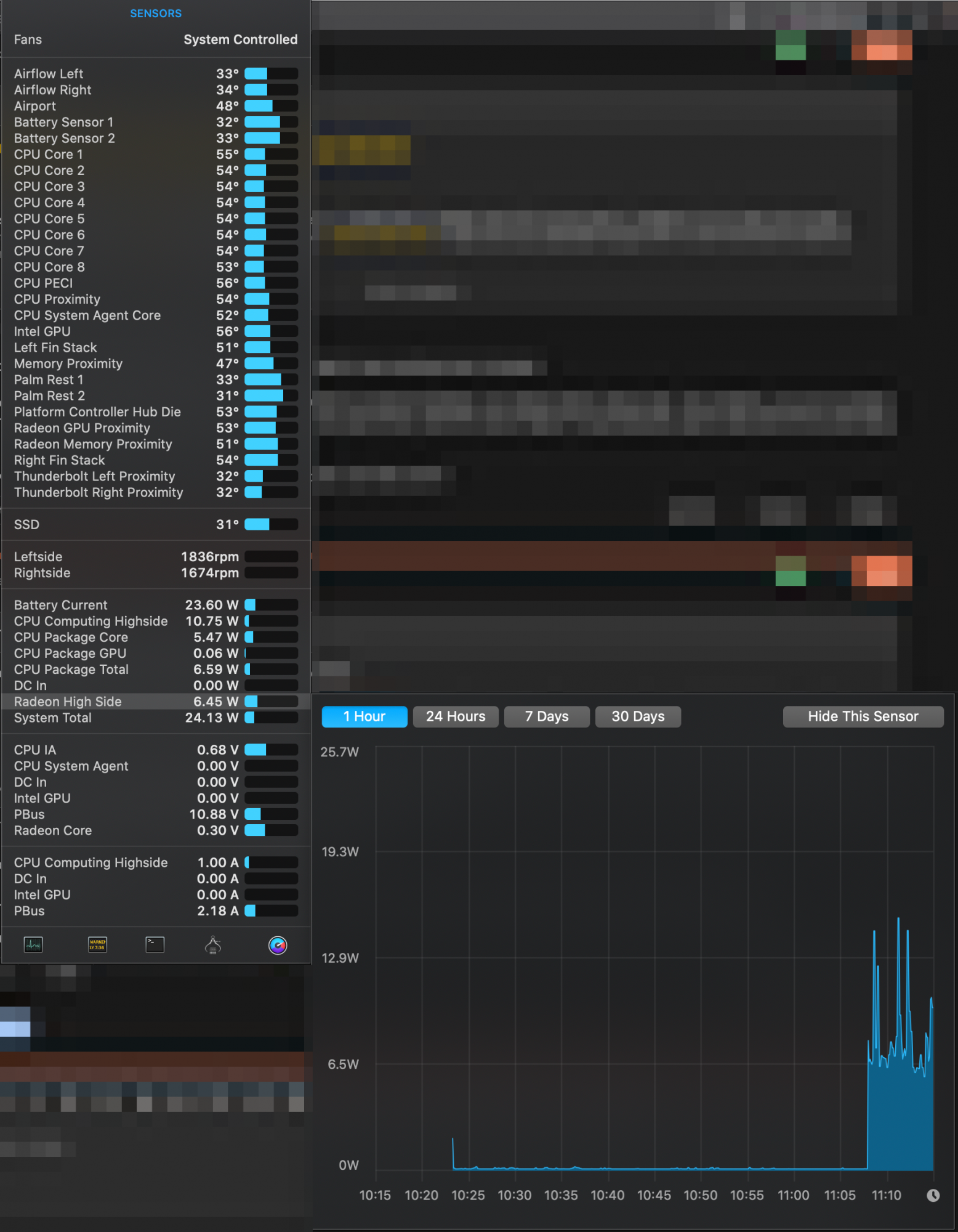Select the CPU Package Total row

pyautogui.click(x=156, y=669)
